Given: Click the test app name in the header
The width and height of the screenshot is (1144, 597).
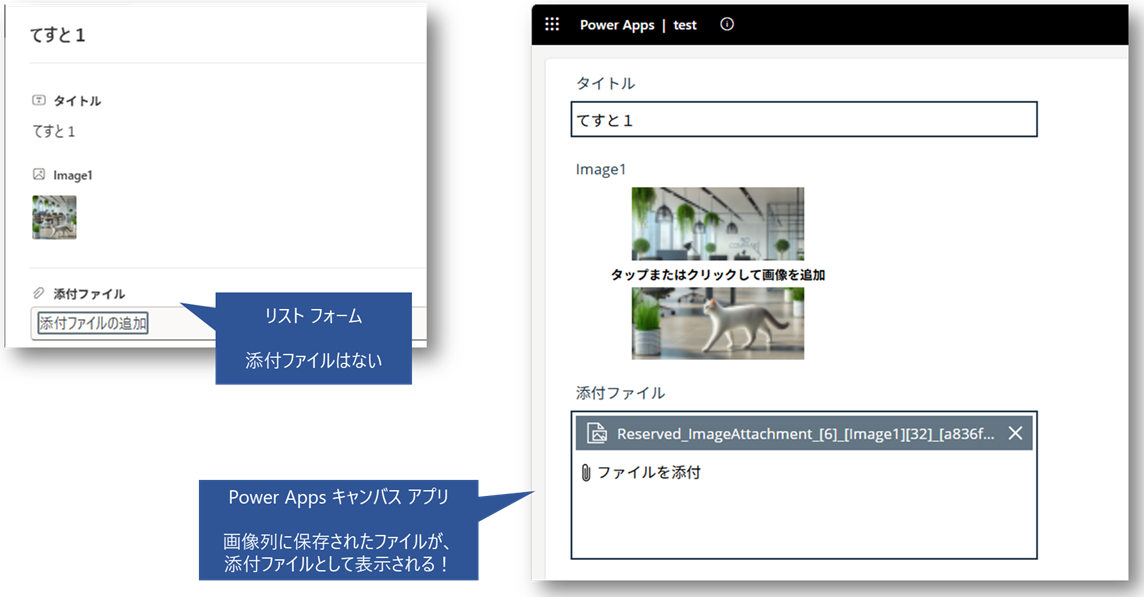Looking at the screenshot, I should (685, 25).
